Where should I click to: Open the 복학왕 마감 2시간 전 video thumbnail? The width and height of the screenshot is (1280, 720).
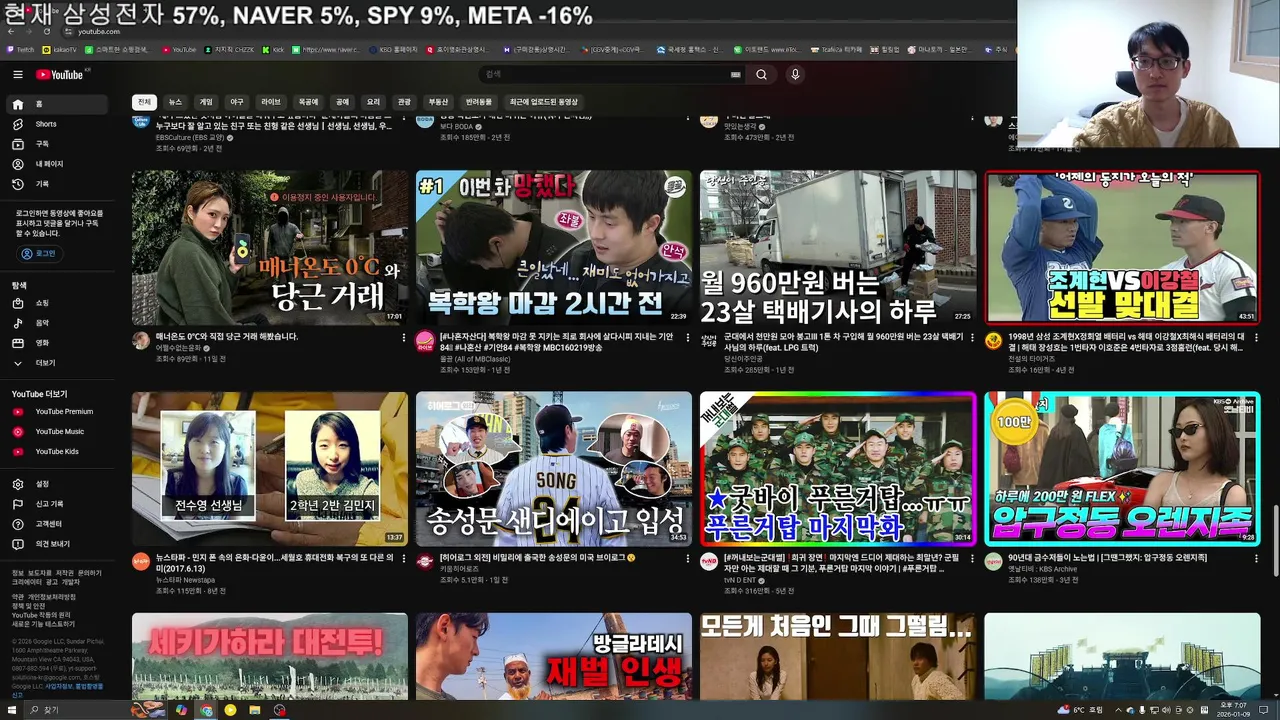pyautogui.click(x=554, y=247)
